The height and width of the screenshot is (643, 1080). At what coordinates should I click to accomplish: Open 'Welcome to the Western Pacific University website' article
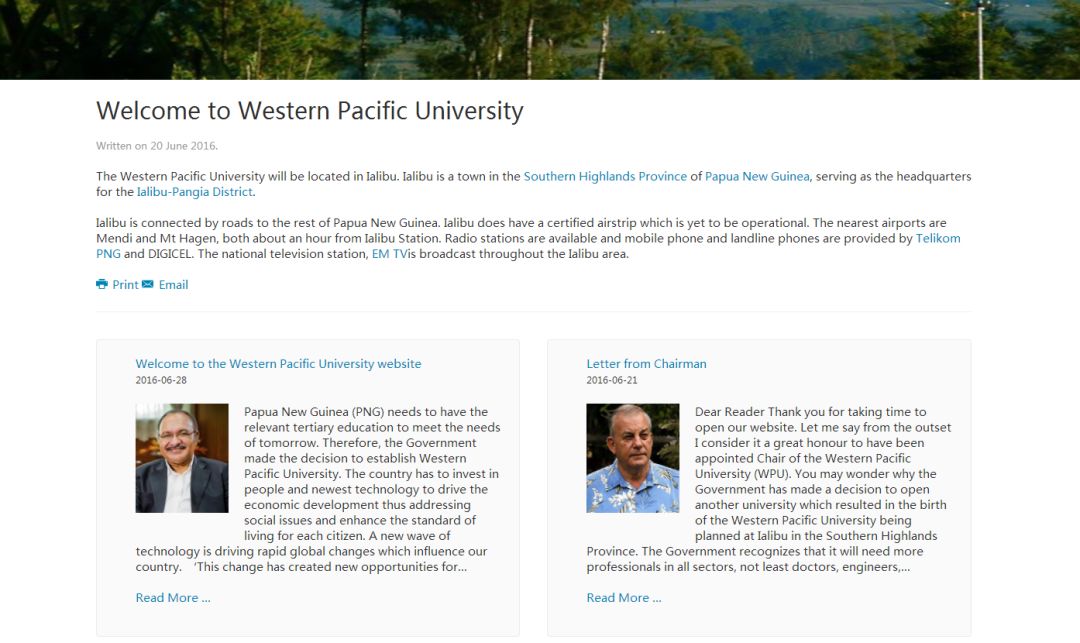coord(278,363)
